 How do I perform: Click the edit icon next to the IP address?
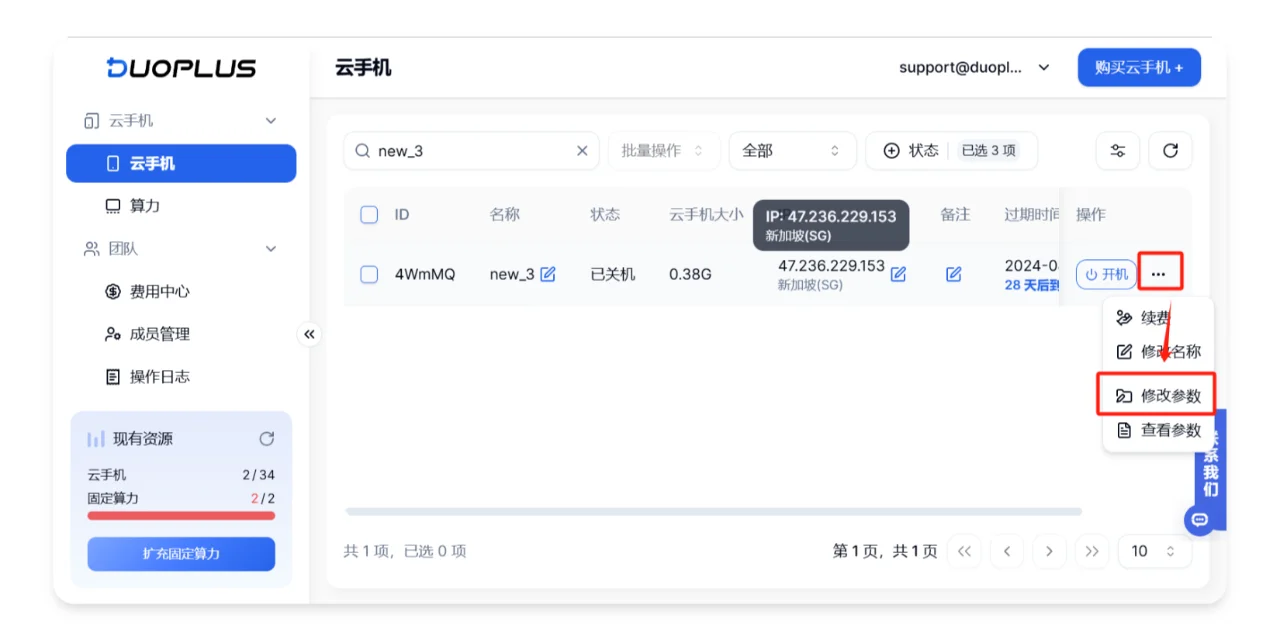[897, 273]
